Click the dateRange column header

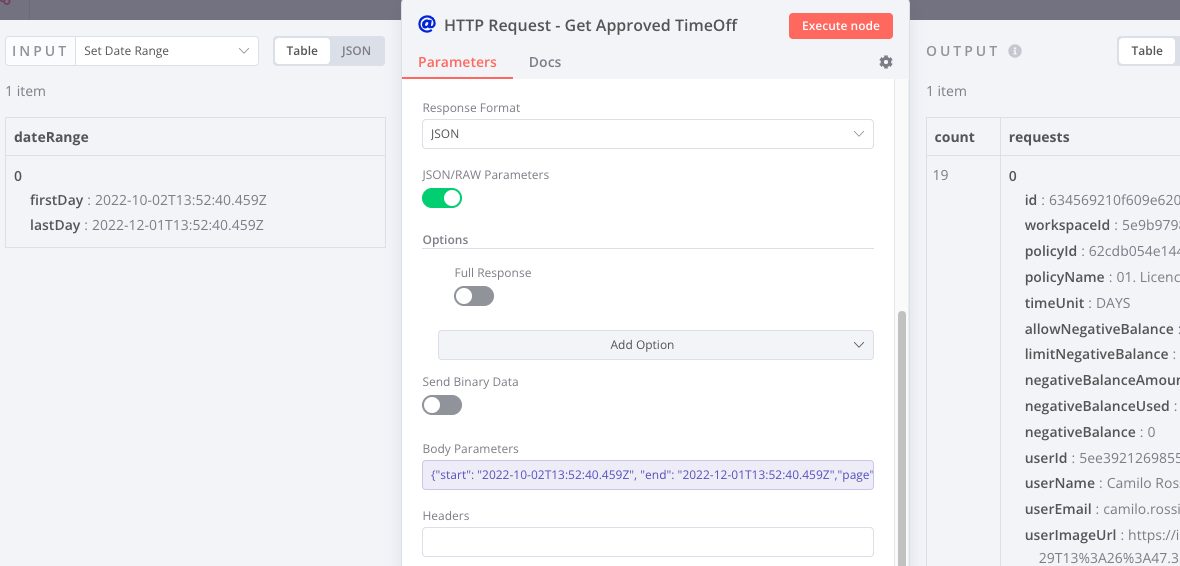pos(196,137)
